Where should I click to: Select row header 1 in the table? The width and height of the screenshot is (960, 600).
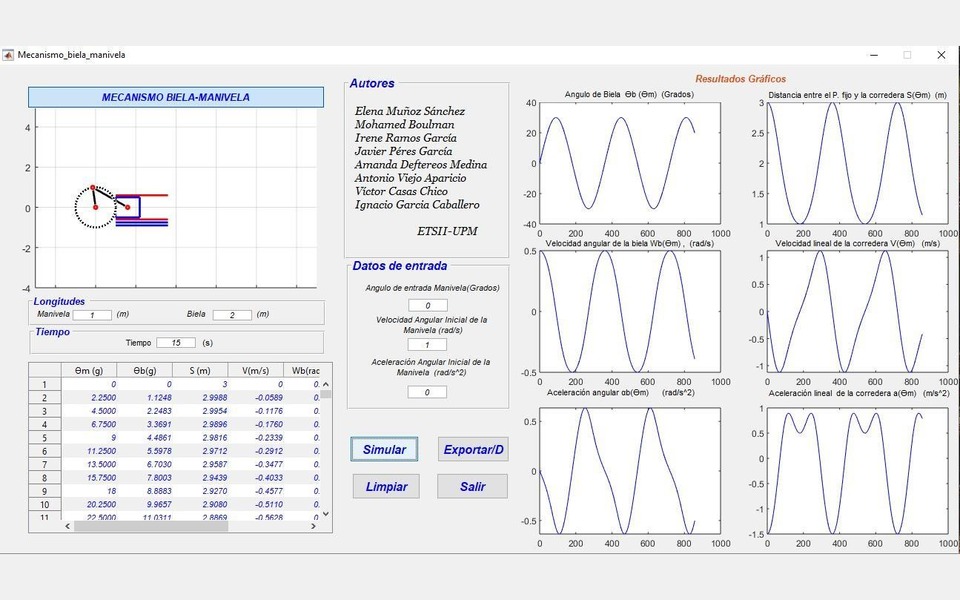tap(45, 384)
